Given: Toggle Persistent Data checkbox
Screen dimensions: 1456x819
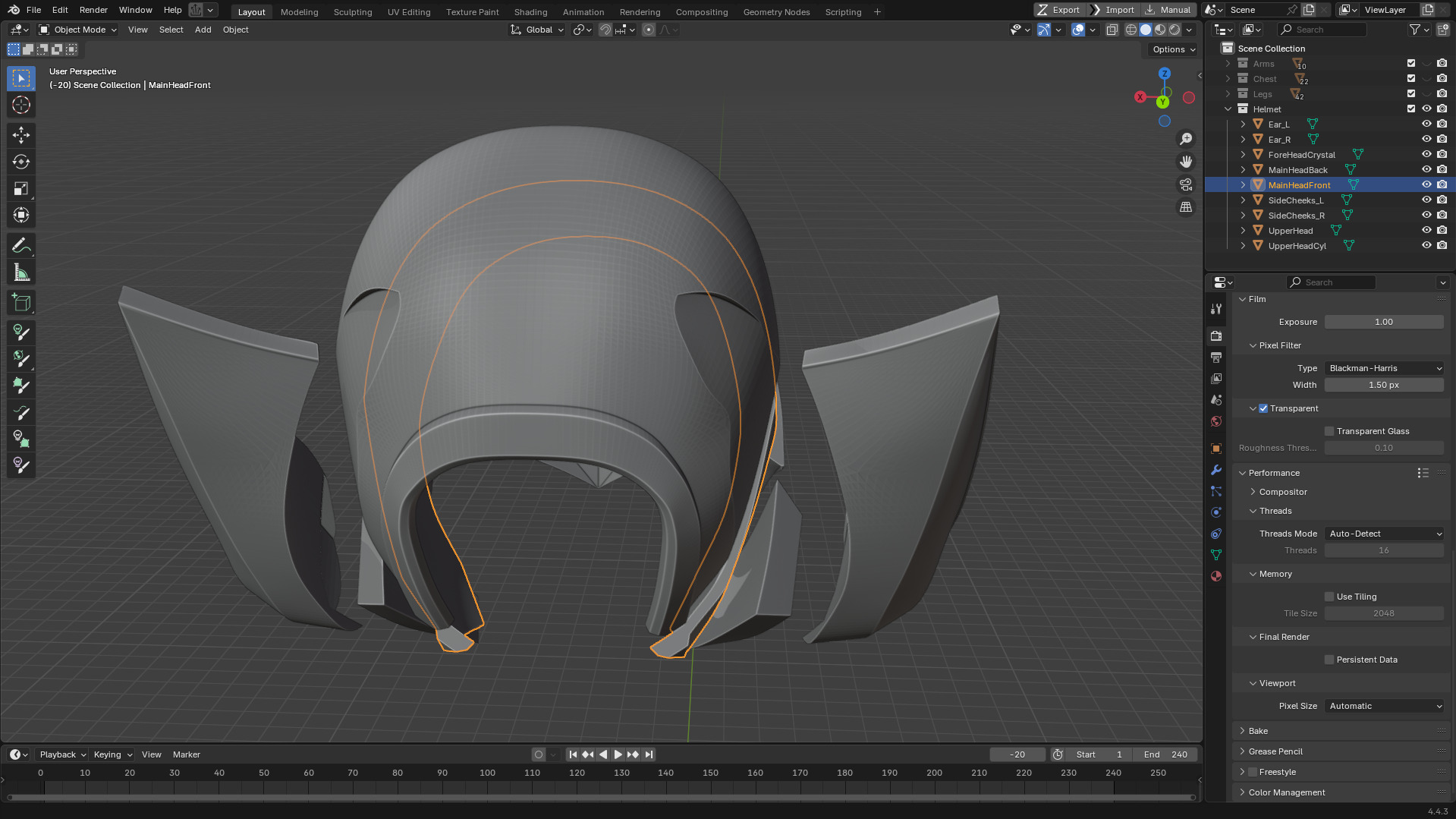Looking at the screenshot, I should (1329, 660).
